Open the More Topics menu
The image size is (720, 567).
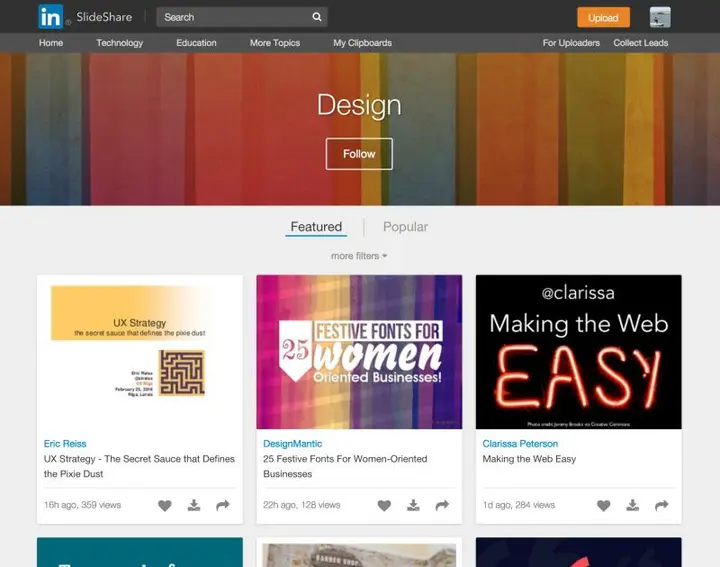pyautogui.click(x=275, y=43)
